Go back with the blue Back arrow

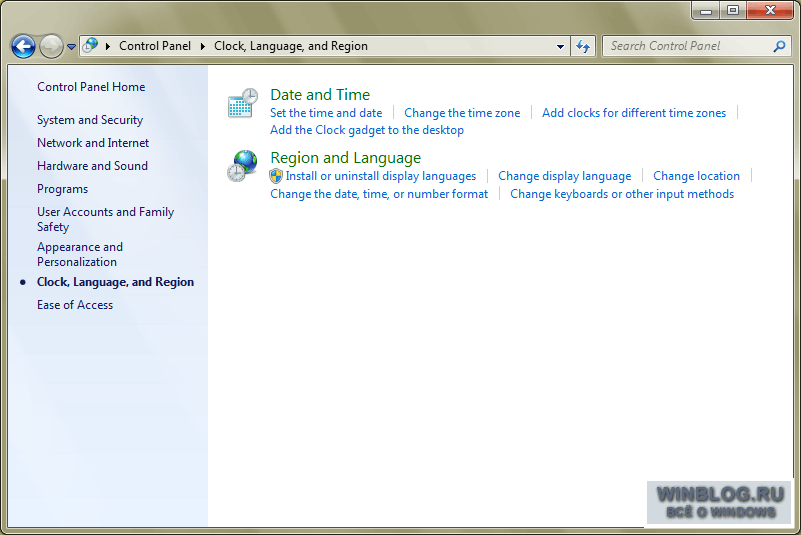[23, 46]
